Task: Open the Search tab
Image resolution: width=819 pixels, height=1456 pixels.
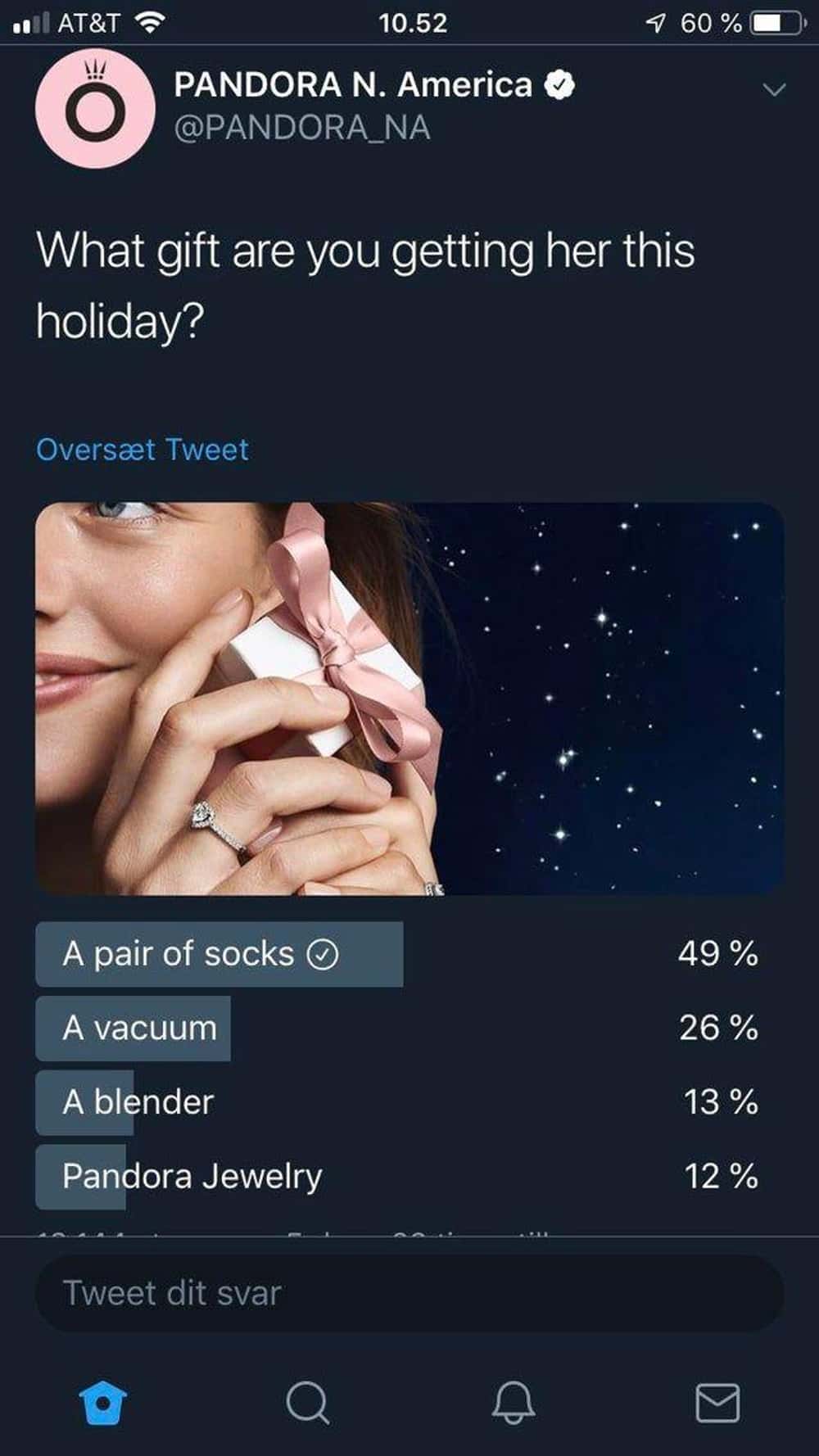Action: (308, 1404)
